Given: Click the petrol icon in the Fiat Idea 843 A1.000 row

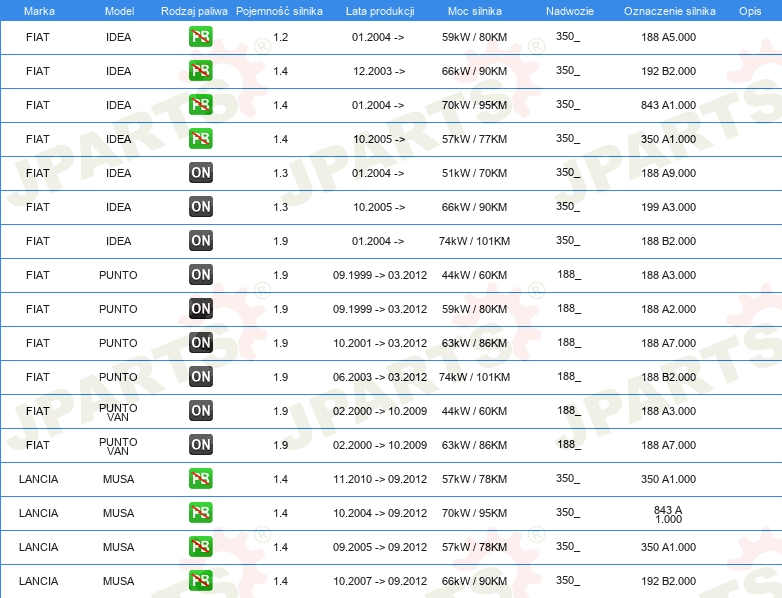Looking at the screenshot, I should [x=200, y=105].
